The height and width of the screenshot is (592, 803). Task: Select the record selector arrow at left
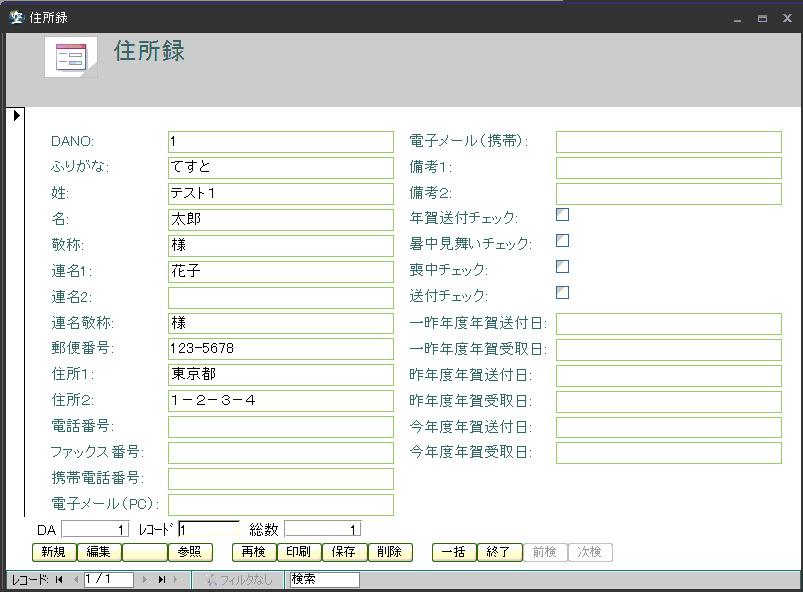[x=17, y=116]
